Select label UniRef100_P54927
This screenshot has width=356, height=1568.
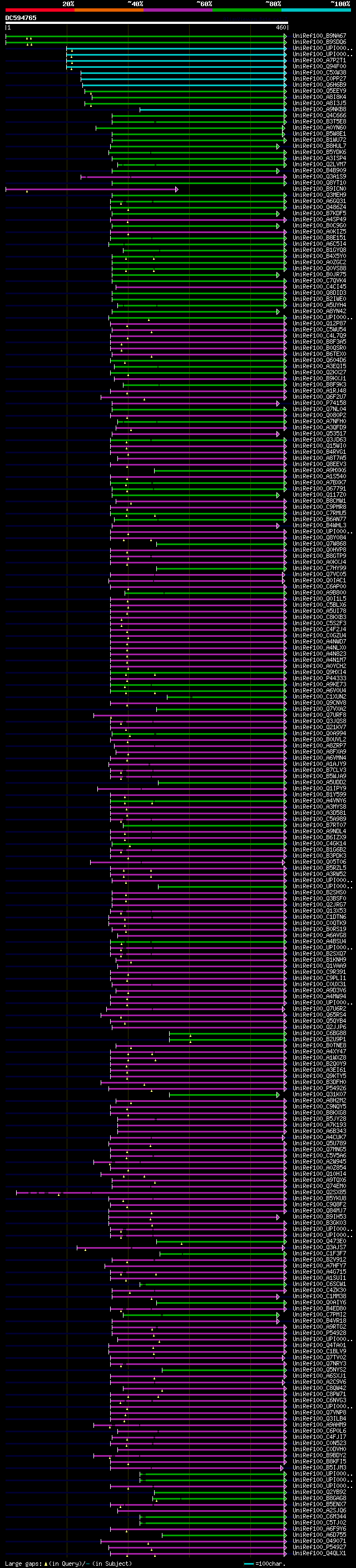click(319, 1547)
